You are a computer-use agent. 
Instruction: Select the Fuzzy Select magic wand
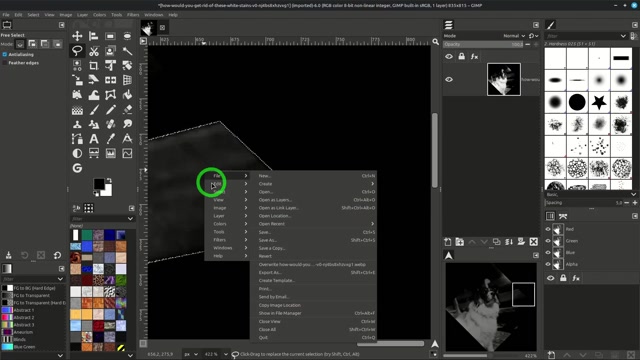tap(127, 51)
